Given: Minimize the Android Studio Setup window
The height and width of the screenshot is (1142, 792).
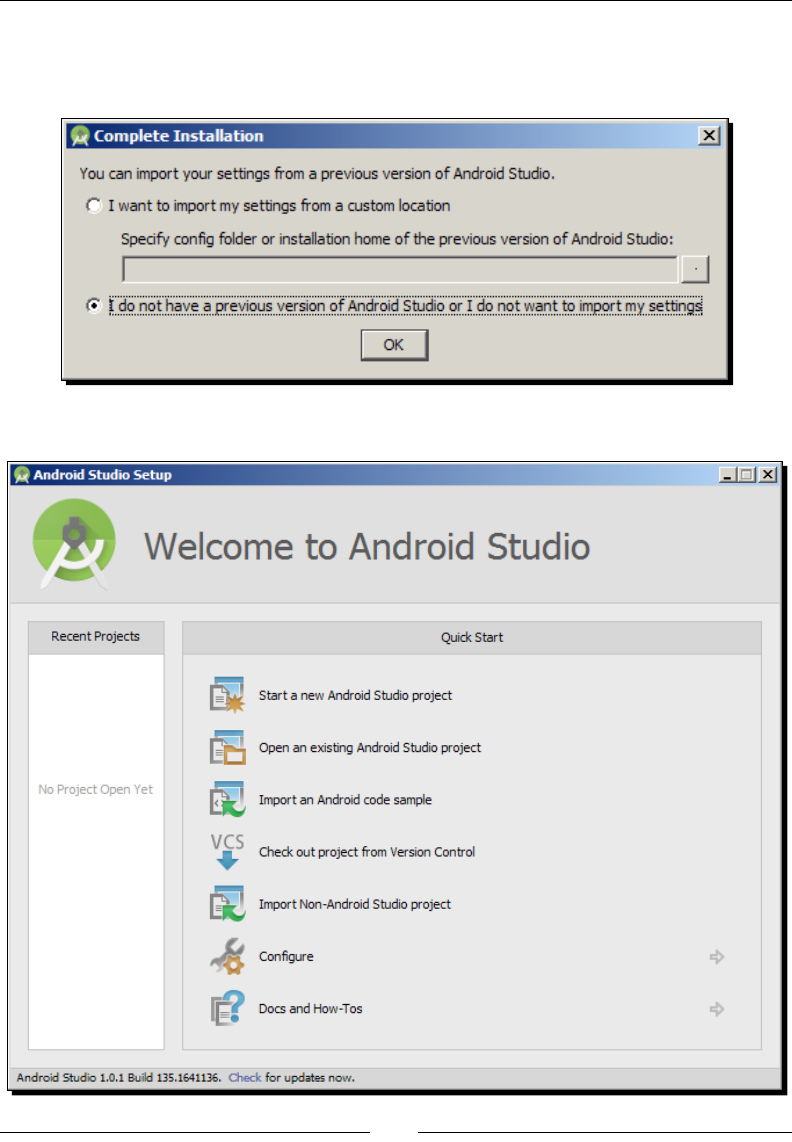Looking at the screenshot, I should (728, 475).
